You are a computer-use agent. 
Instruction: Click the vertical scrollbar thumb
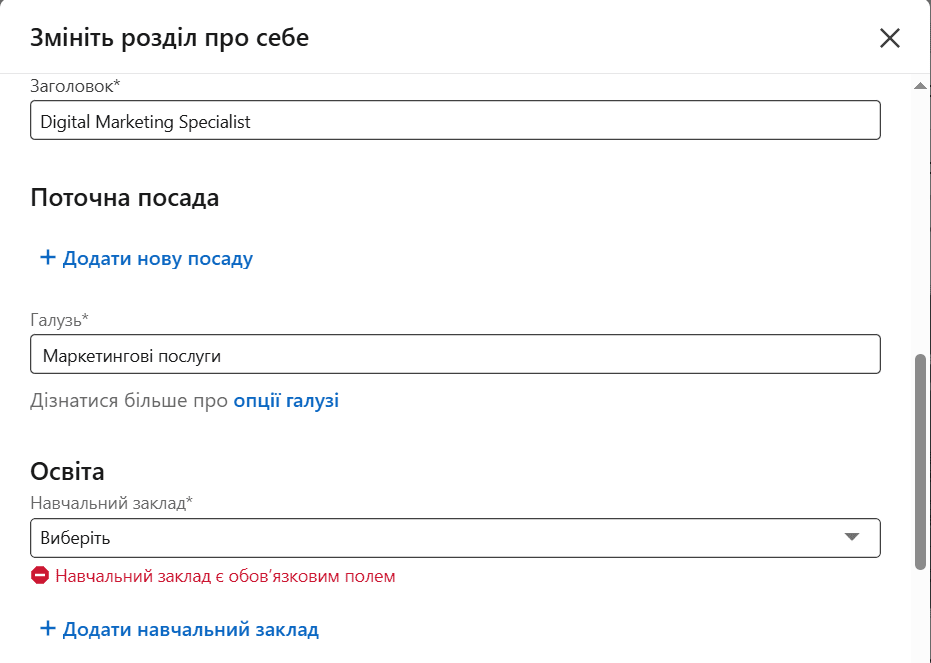pyautogui.click(x=920, y=460)
